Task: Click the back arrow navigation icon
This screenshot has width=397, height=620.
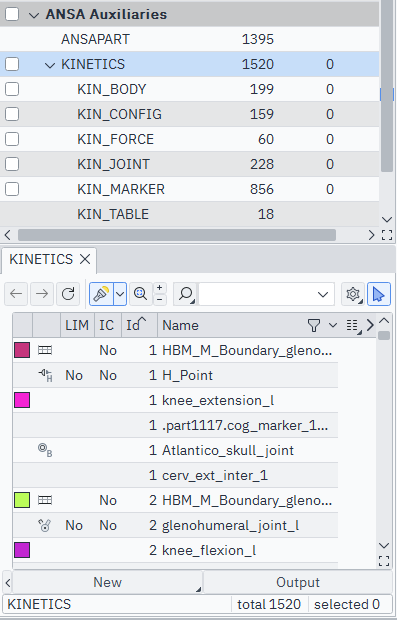Action: (x=16, y=294)
